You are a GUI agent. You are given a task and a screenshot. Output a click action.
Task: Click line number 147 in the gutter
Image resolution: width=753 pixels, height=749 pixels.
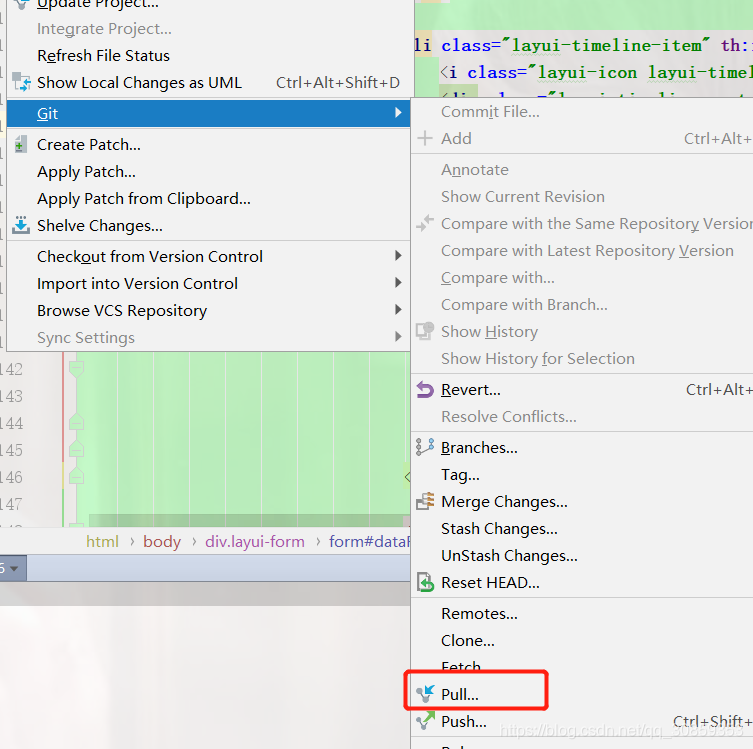click(12, 504)
